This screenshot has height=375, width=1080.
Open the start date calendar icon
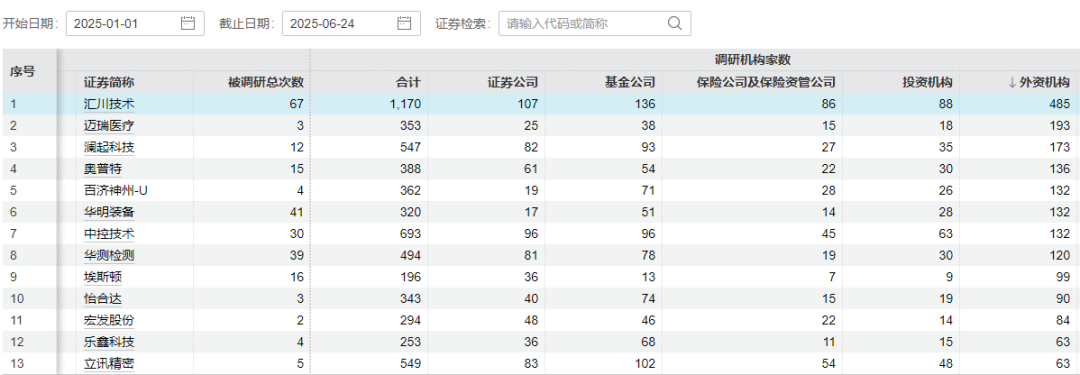point(188,23)
